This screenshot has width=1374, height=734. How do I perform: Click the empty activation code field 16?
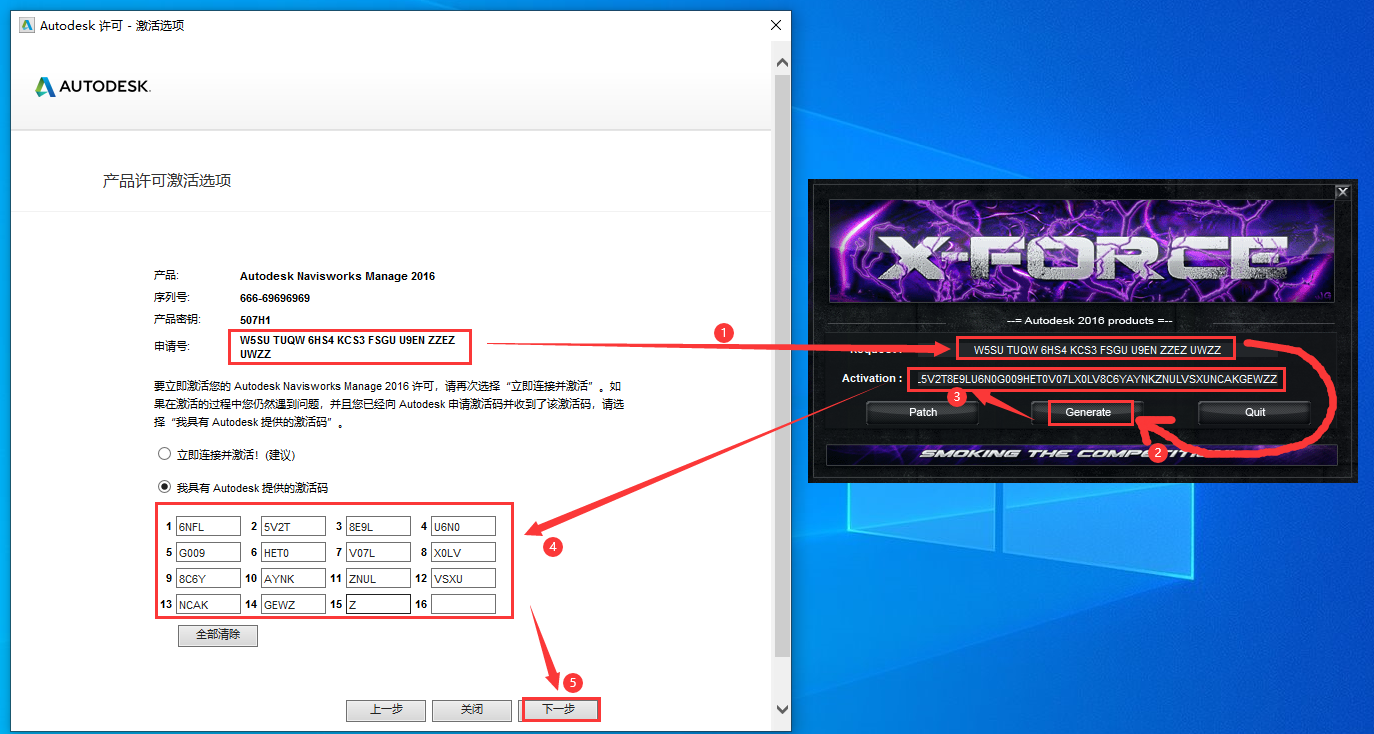tap(463, 604)
